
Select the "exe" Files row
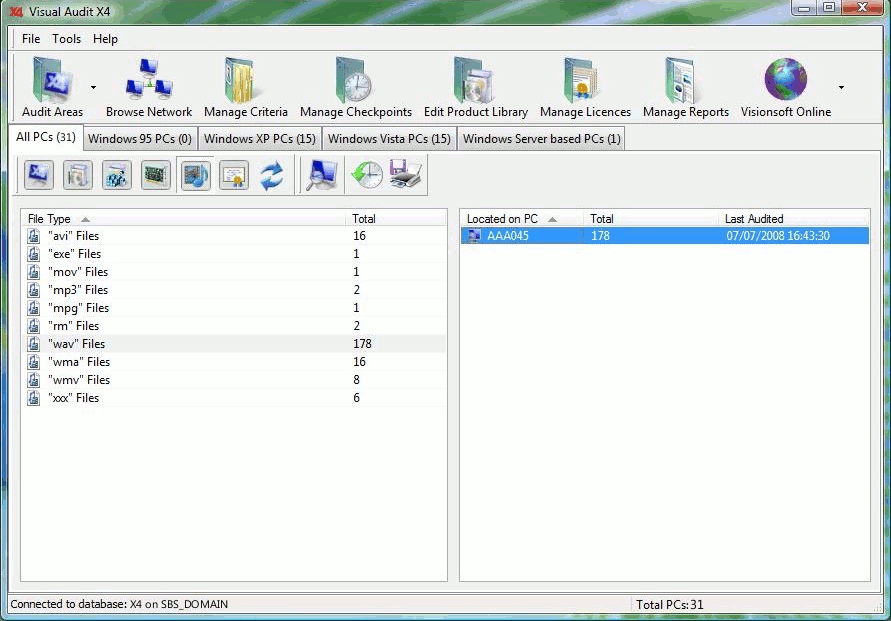coord(234,254)
